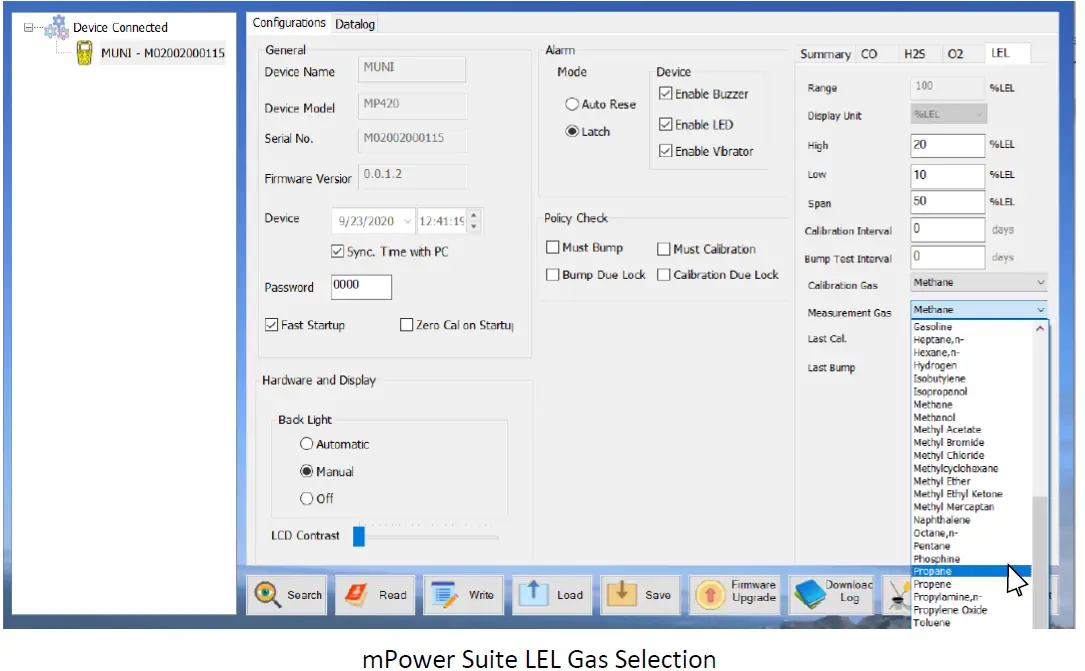This screenshot has width=1085, height=671.
Task: Toggle the Enable Buzzer checkbox
Action: click(666, 93)
